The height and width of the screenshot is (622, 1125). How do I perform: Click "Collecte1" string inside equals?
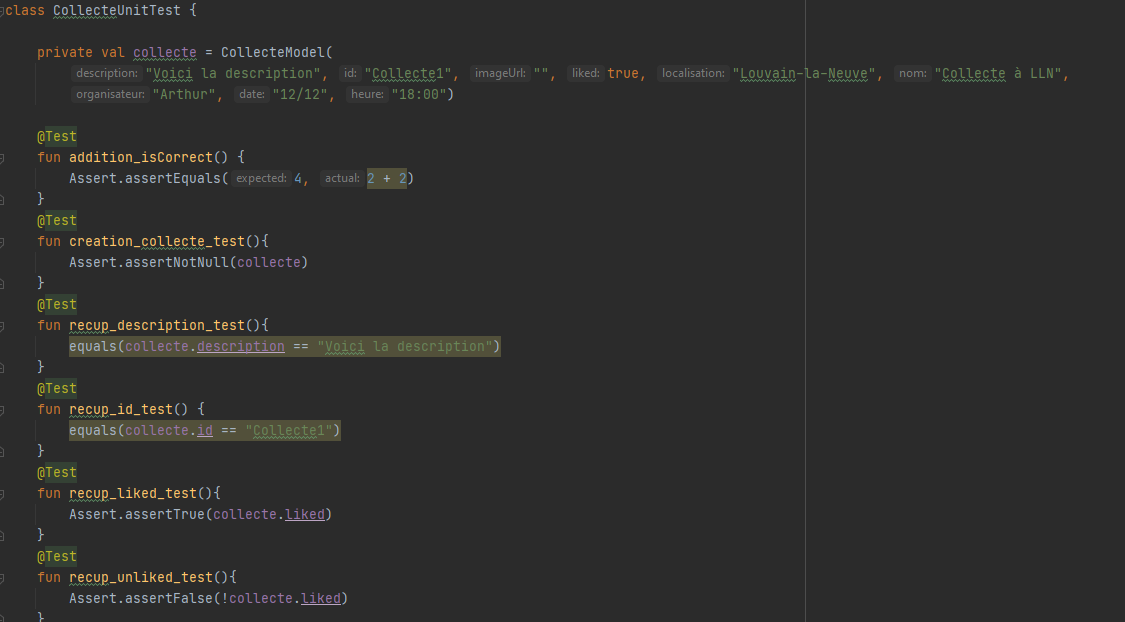pyautogui.click(x=289, y=430)
